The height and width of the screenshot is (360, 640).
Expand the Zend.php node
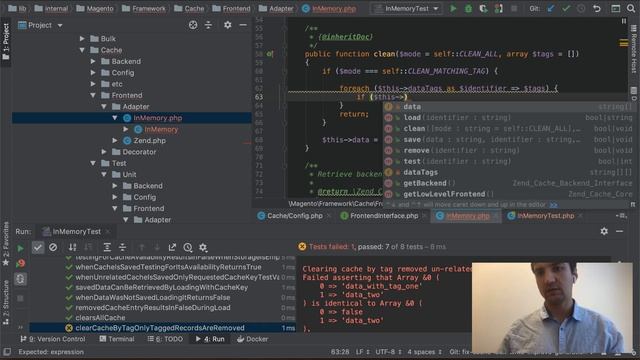click(115, 140)
